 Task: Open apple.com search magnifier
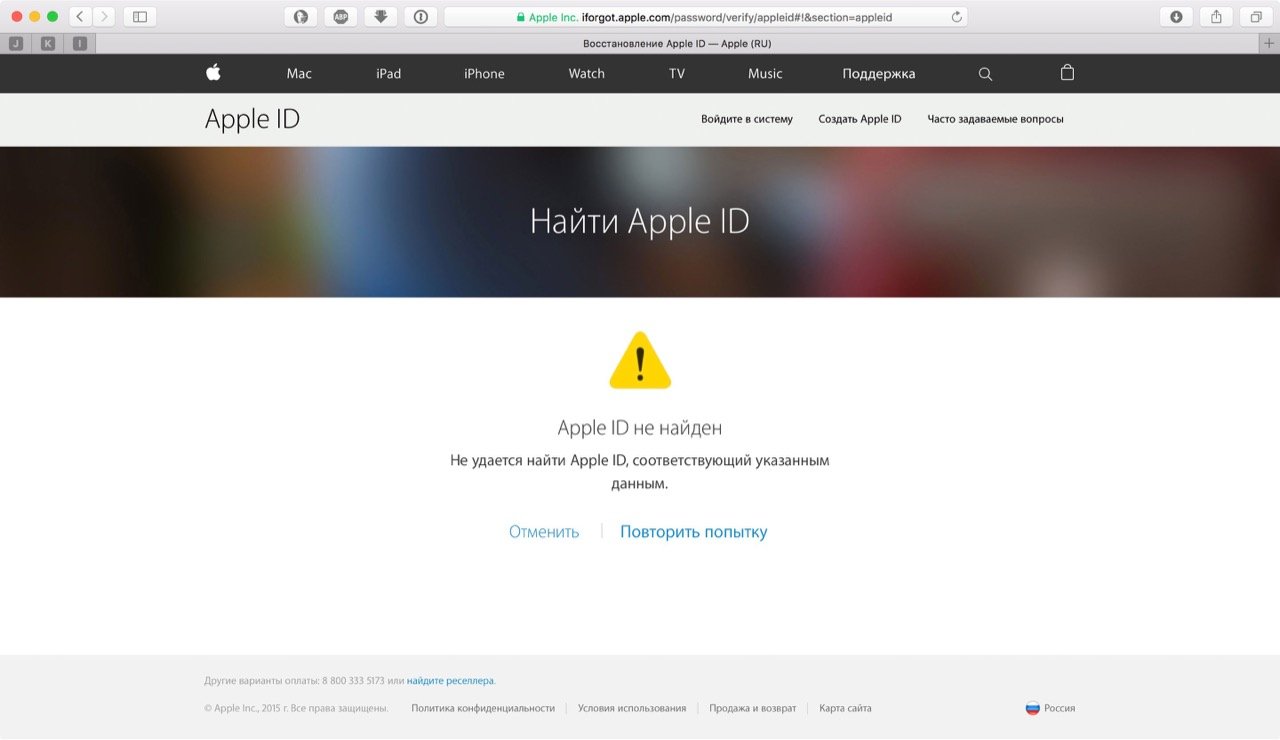coord(985,74)
